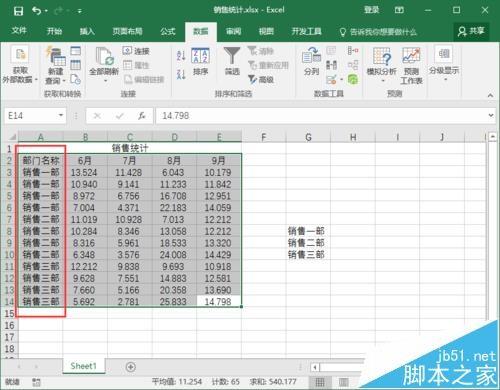Expand the formula bar
The height and width of the screenshot is (390, 500).
(491, 115)
